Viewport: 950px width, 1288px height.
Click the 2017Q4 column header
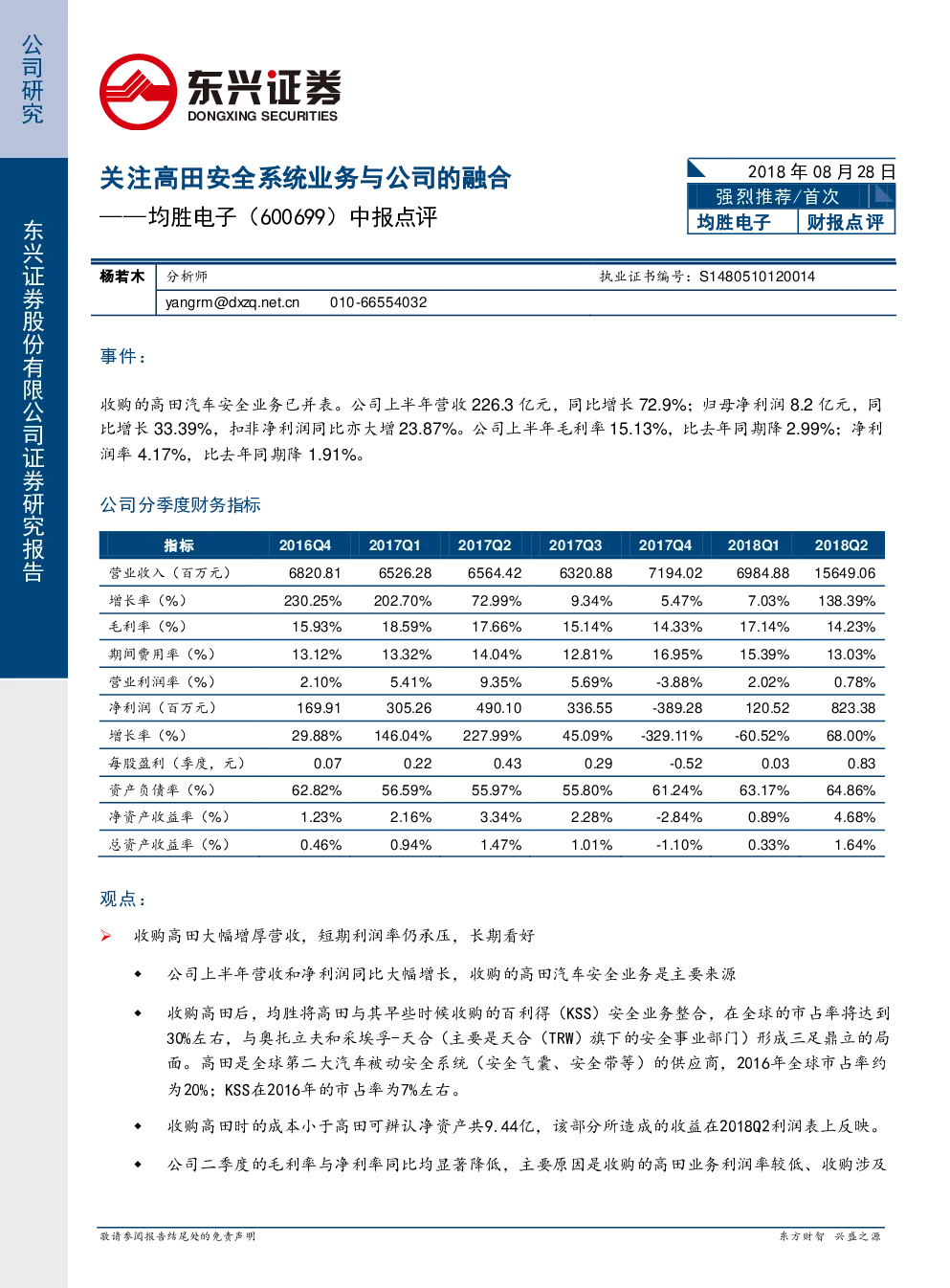coord(666,545)
